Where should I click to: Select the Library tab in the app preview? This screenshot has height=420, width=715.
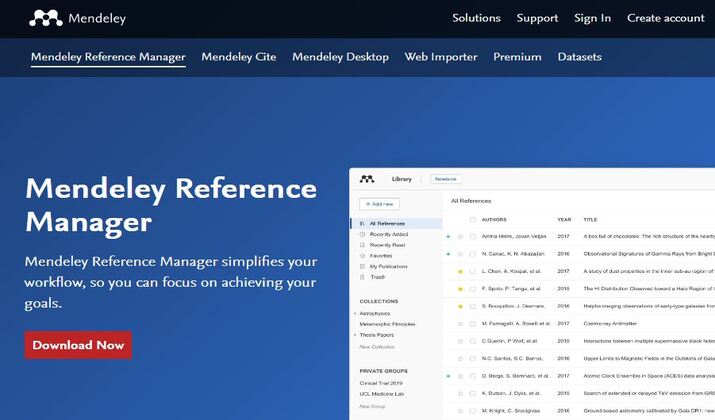[x=401, y=179]
